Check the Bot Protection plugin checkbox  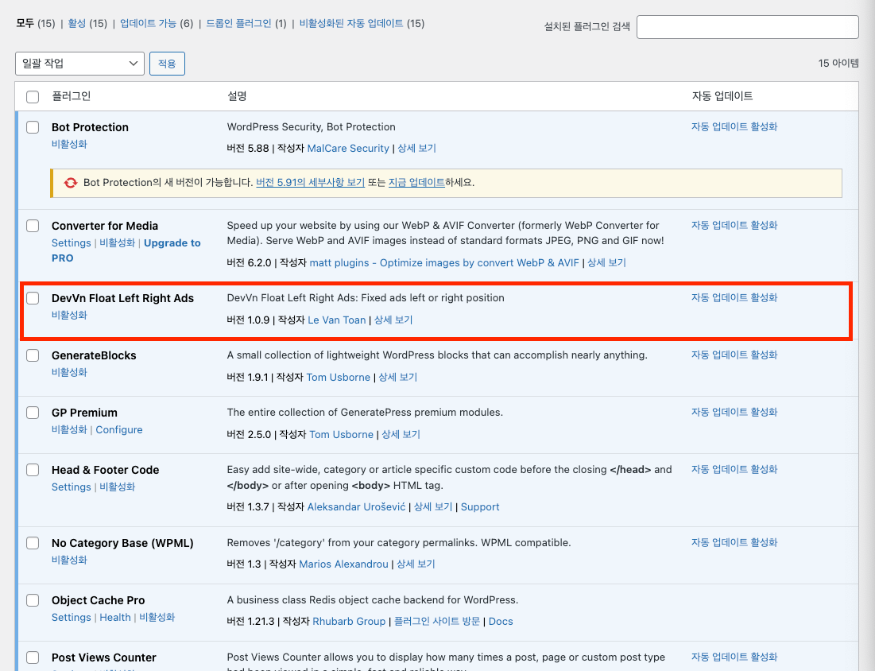(x=33, y=128)
